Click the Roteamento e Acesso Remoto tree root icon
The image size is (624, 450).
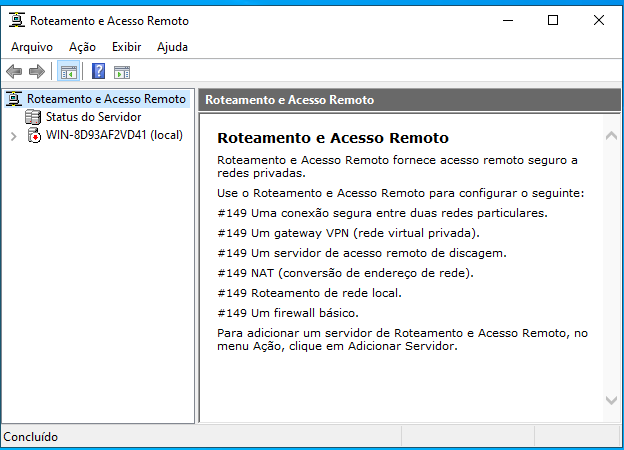click(x=14, y=99)
